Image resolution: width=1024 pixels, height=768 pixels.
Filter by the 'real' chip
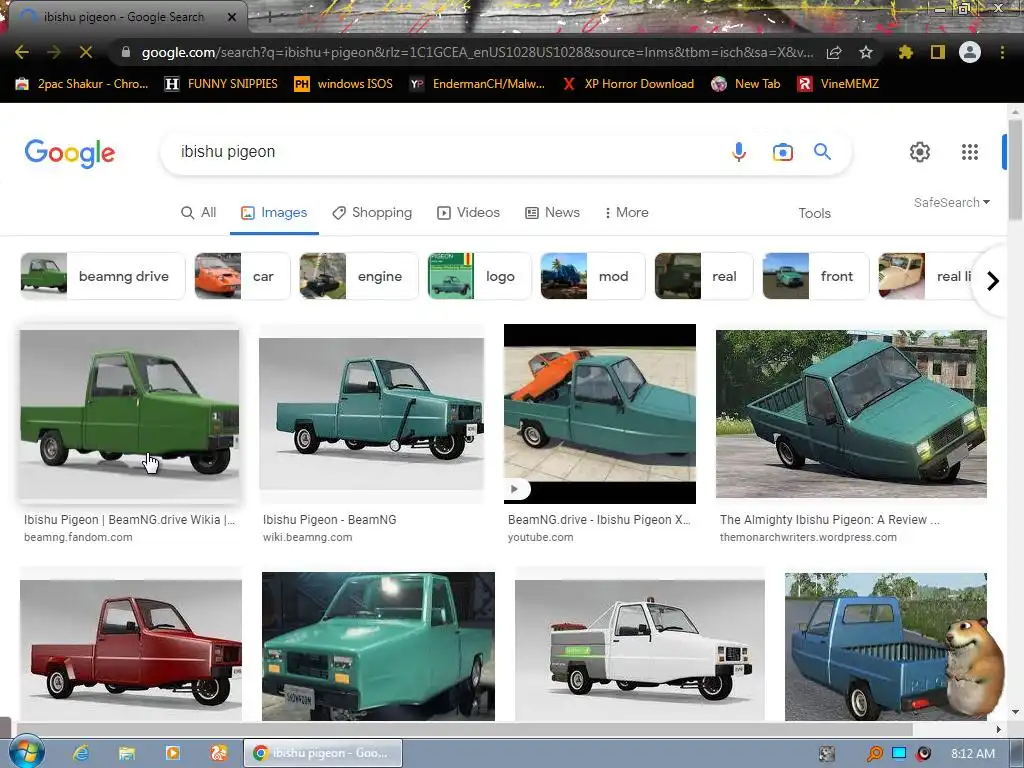[x=704, y=276]
